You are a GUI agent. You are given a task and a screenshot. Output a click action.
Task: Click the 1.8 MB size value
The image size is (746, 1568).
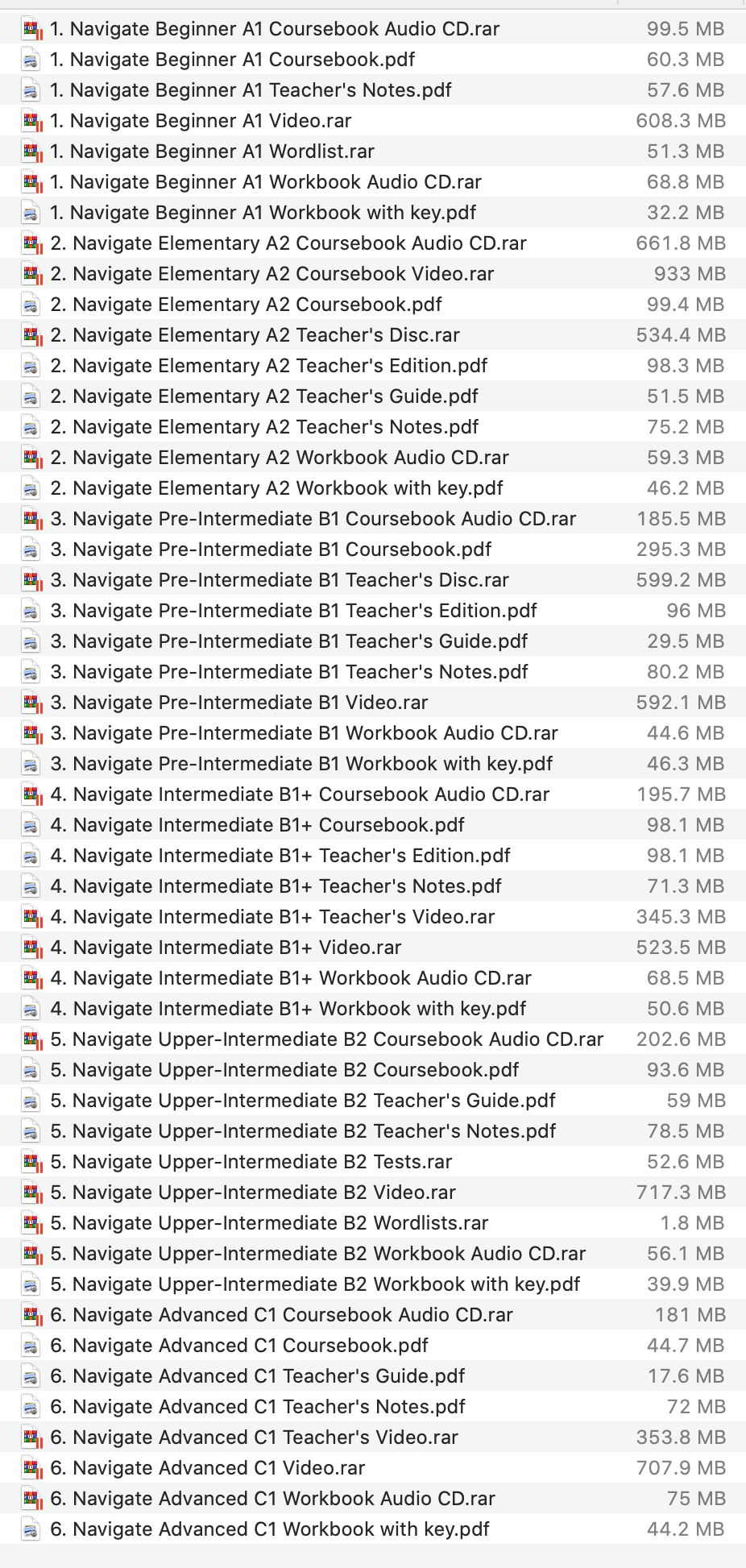(692, 1223)
